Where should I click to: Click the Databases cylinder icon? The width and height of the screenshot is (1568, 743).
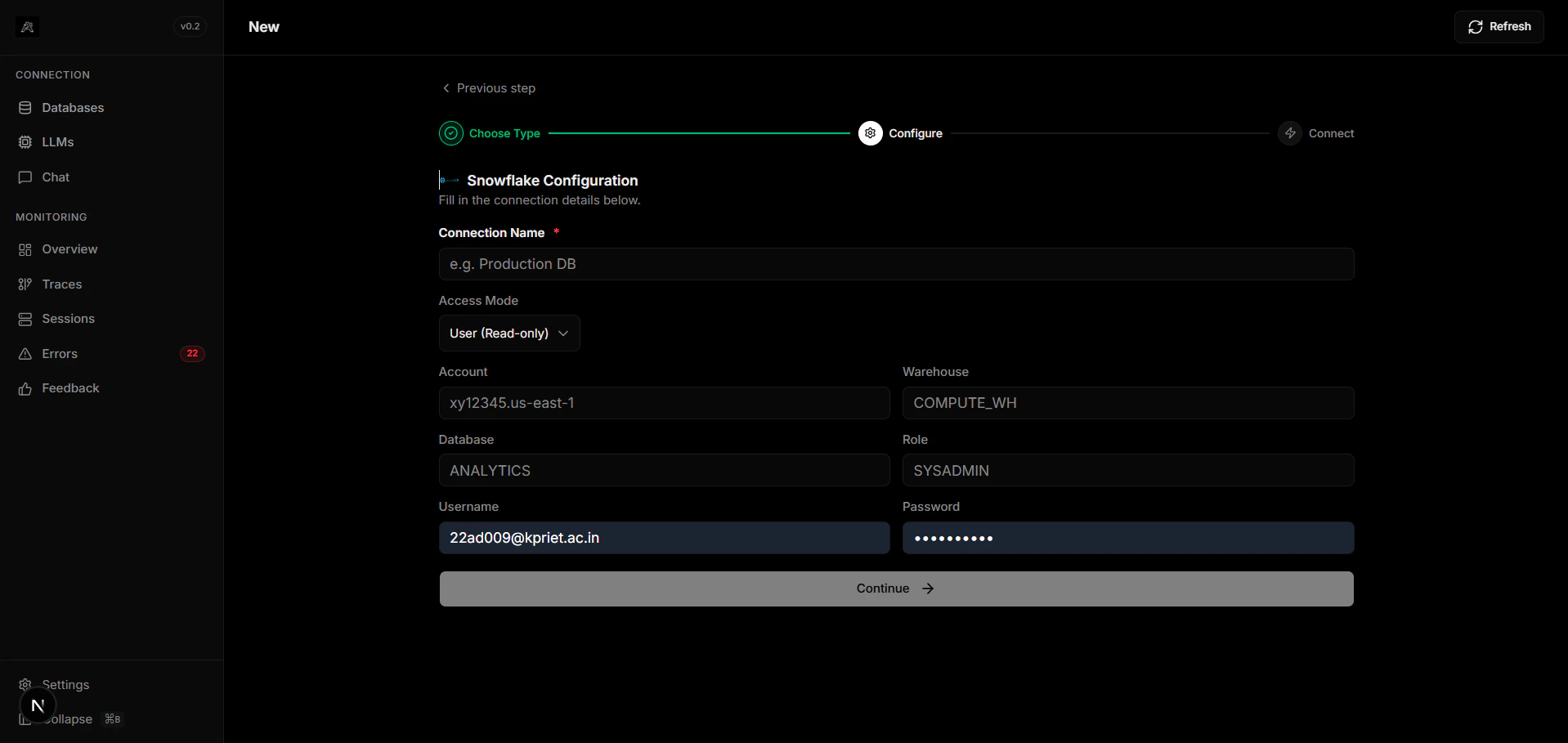point(25,108)
